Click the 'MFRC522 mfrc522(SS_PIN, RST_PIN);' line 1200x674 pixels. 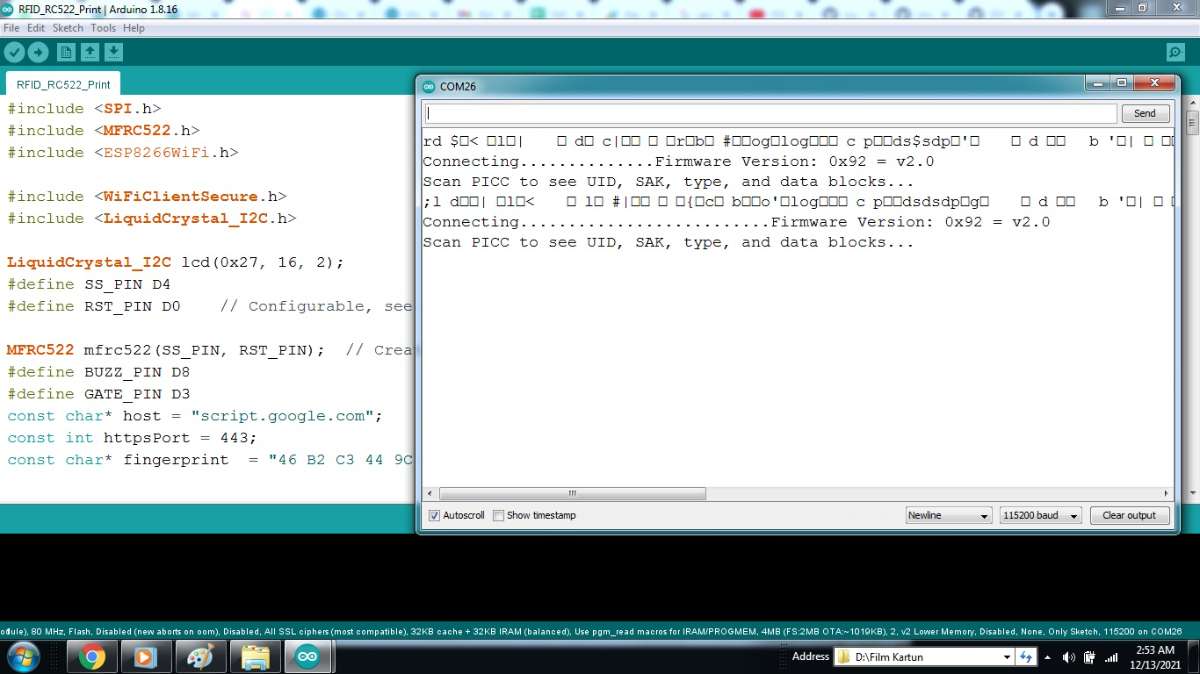pos(166,350)
